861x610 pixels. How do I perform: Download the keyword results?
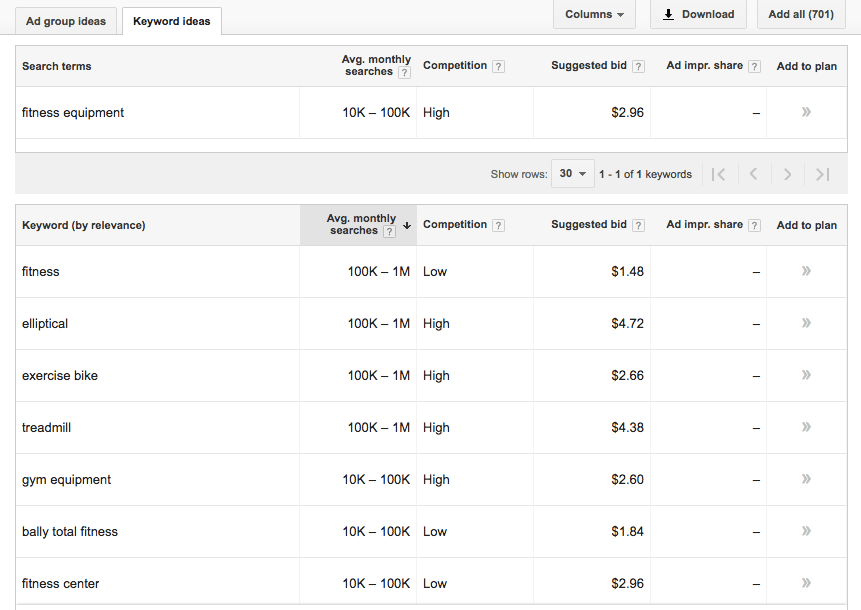click(698, 14)
